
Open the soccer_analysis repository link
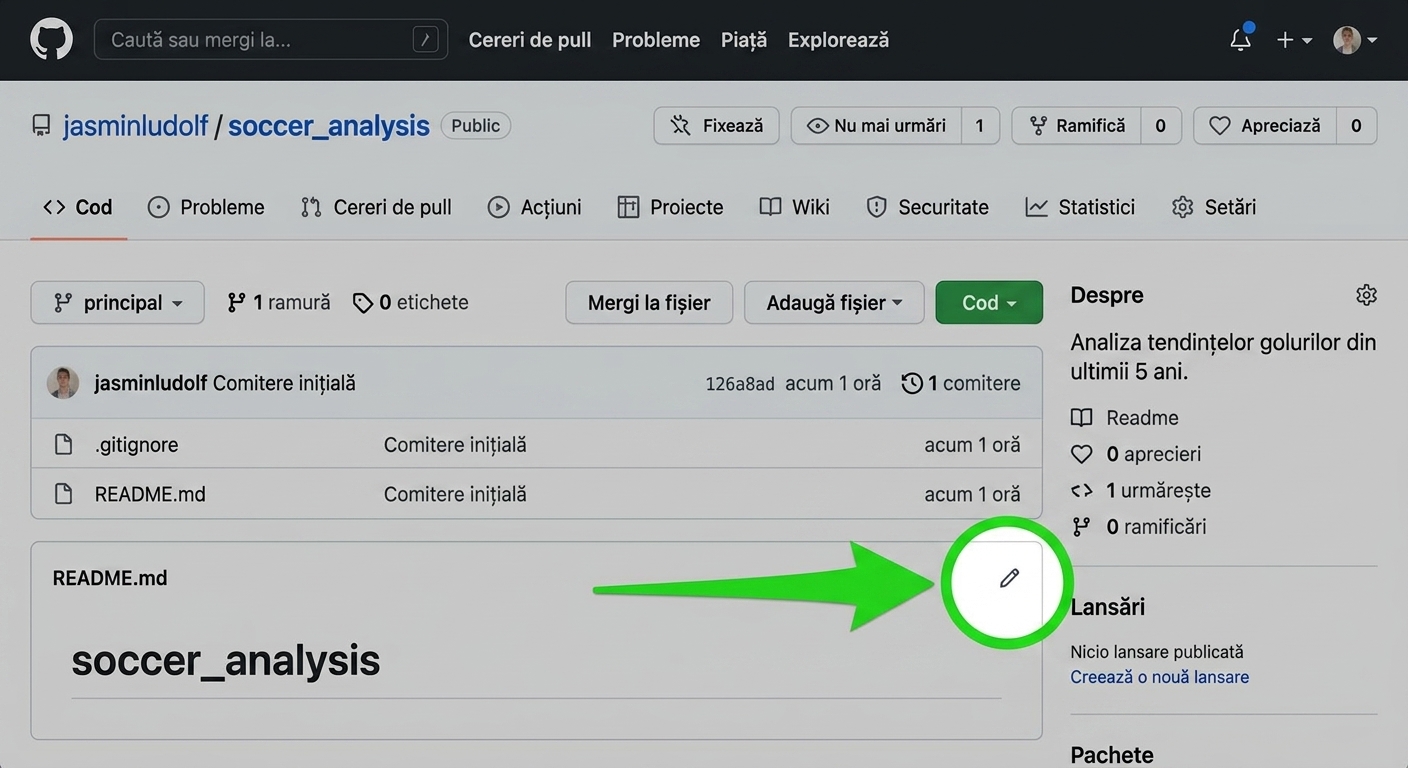[x=329, y=126]
